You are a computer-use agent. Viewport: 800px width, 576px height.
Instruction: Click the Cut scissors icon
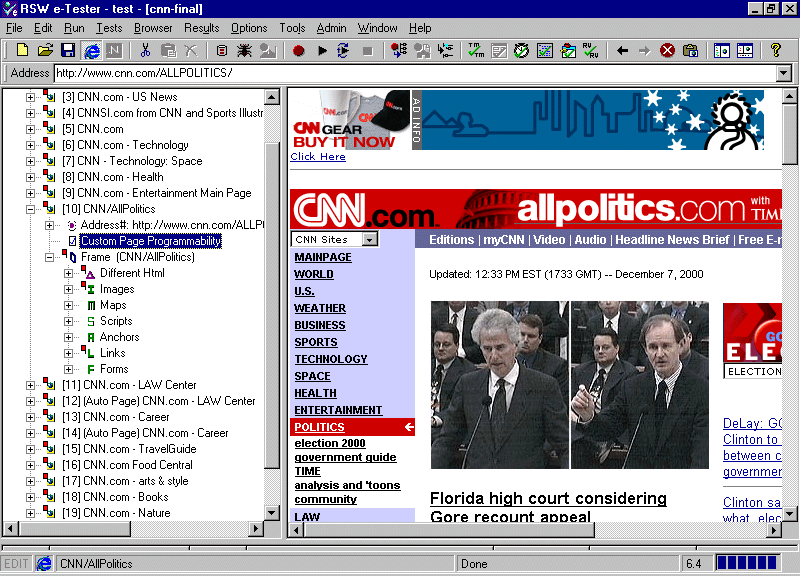pyautogui.click(x=145, y=50)
